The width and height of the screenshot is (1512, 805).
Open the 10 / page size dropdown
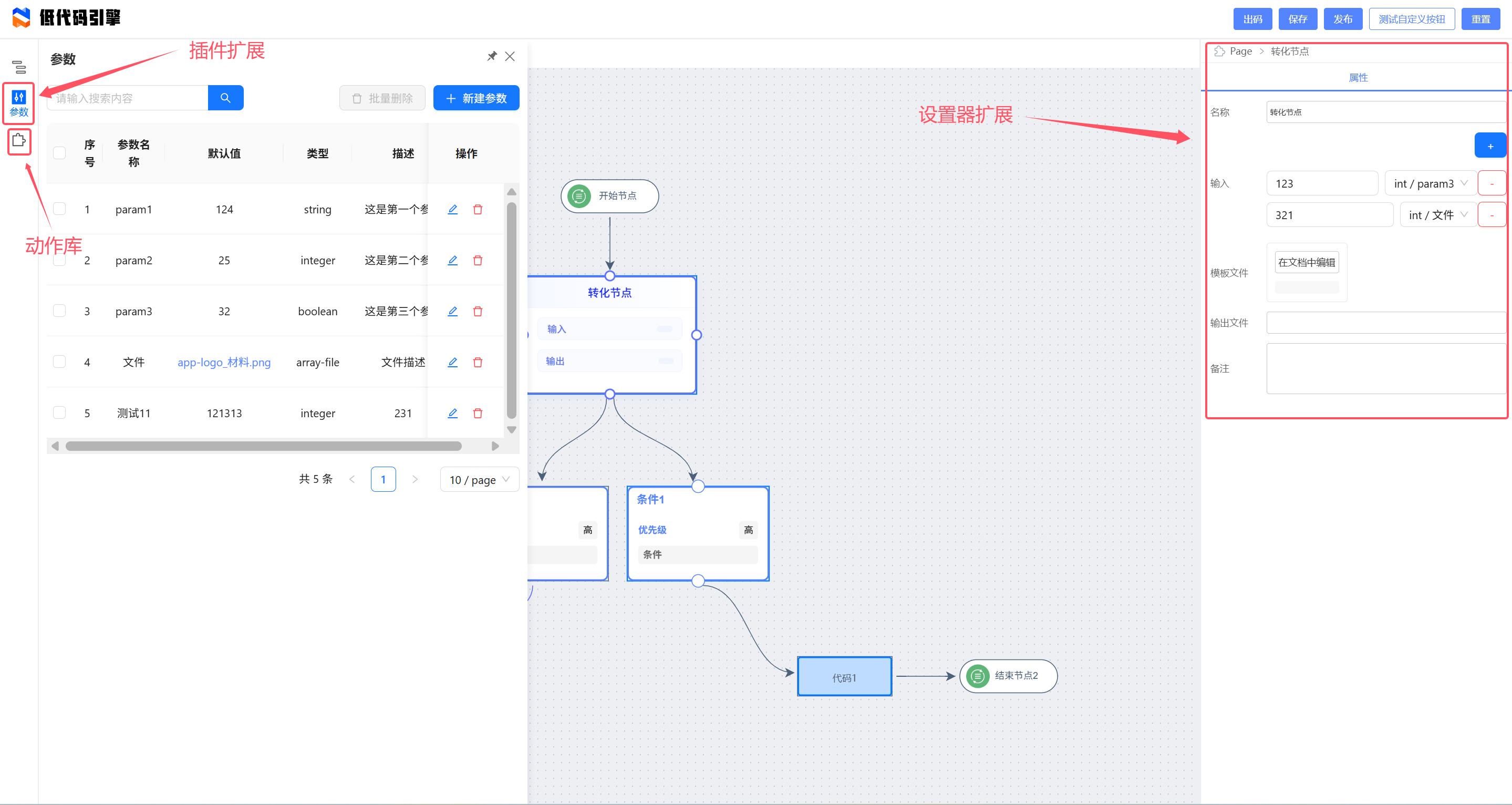pos(479,479)
